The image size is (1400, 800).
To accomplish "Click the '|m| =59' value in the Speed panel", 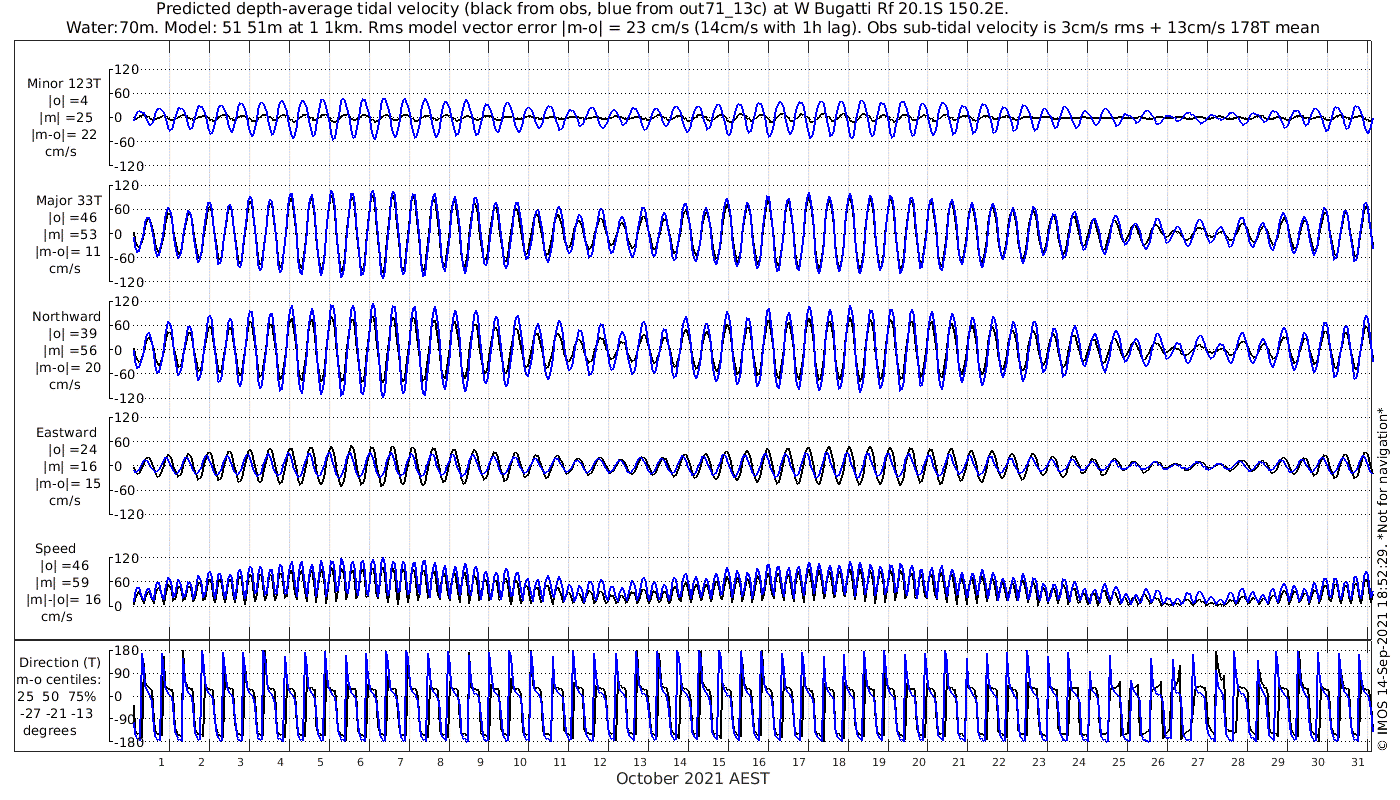I will coord(64,583).
